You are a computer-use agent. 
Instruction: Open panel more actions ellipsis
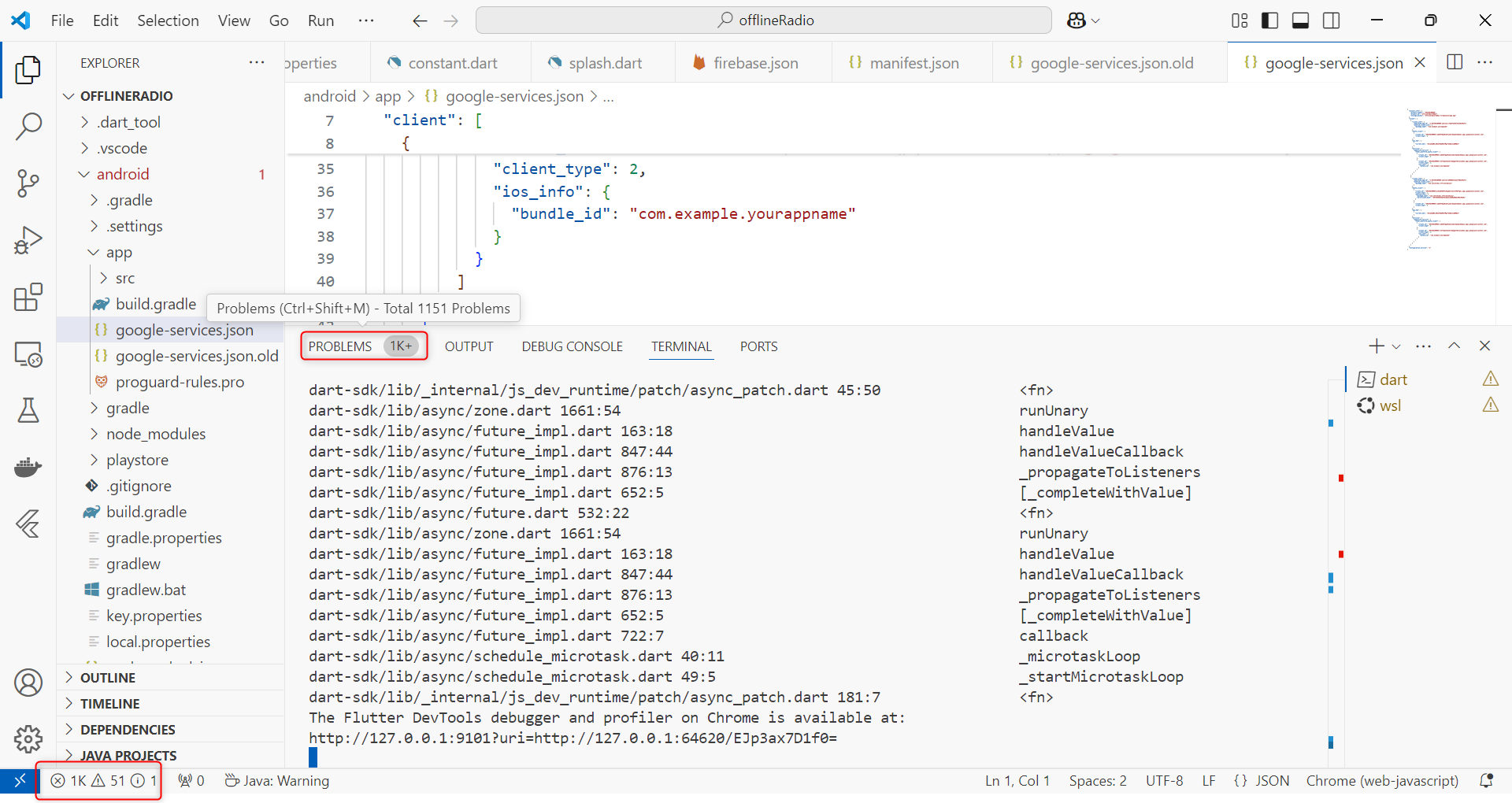tap(1424, 346)
